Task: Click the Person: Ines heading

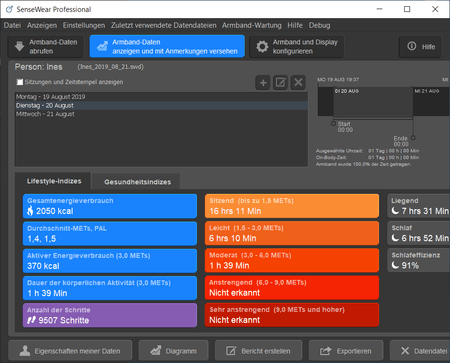Action: click(38, 67)
